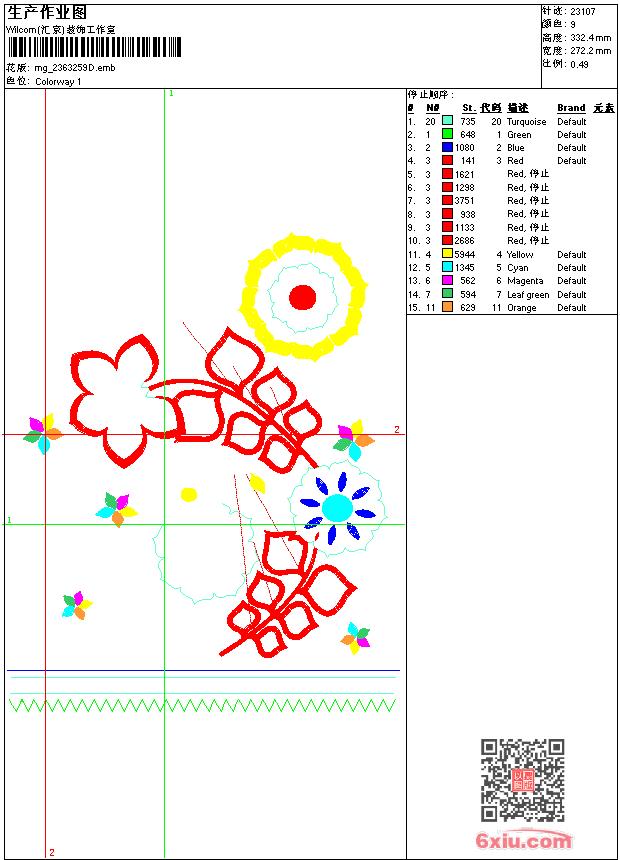Image resolution: width=620 pixels, height=860 pixels.
Task: Click the Colorway 1 label
Action: click(x=58, y=82)
